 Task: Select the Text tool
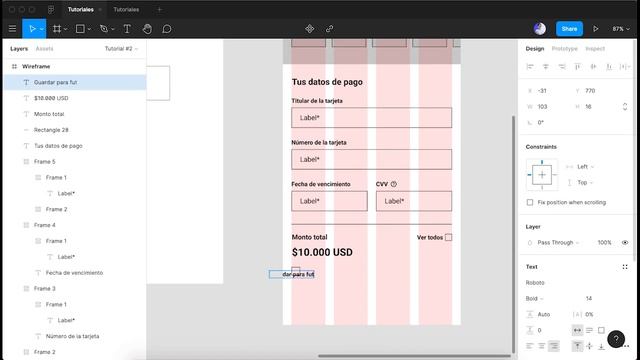127,29
